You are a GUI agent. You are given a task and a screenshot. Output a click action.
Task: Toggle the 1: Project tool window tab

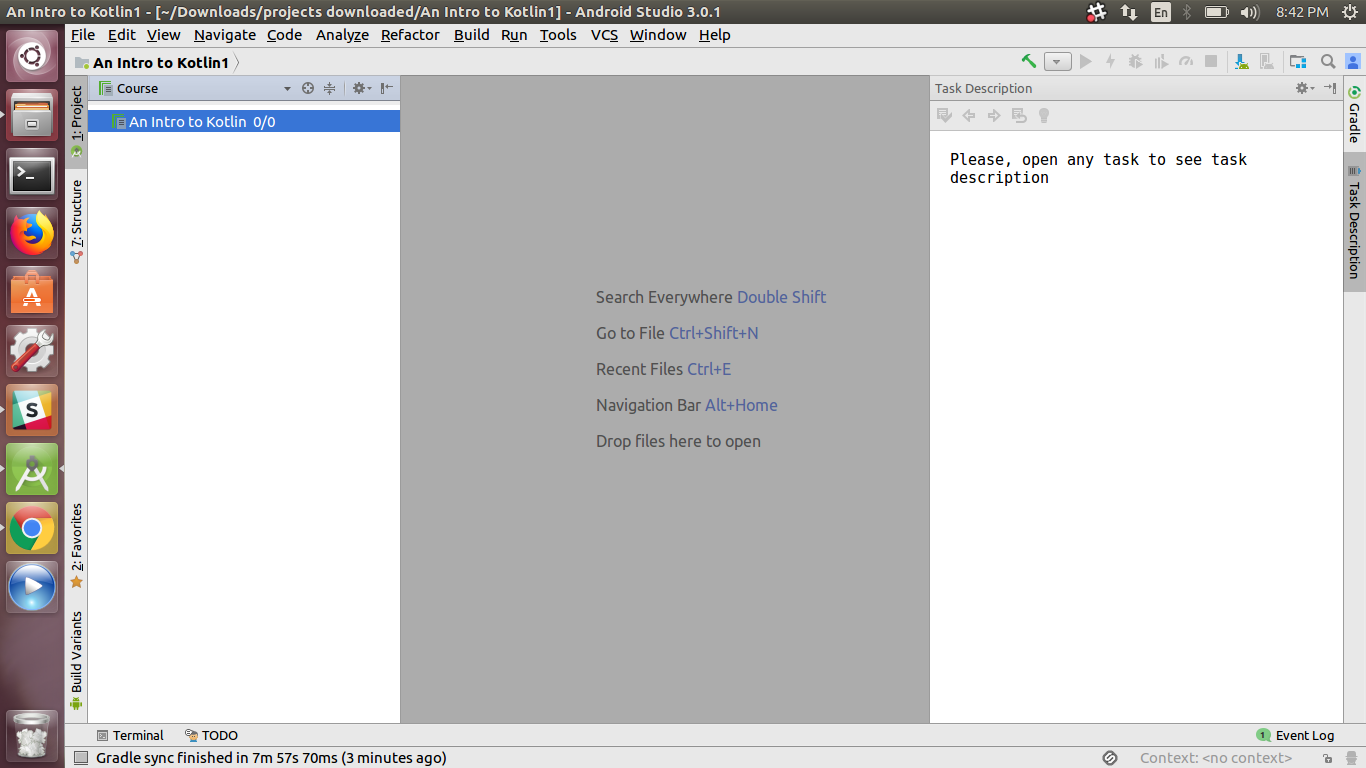click(77, 121)
